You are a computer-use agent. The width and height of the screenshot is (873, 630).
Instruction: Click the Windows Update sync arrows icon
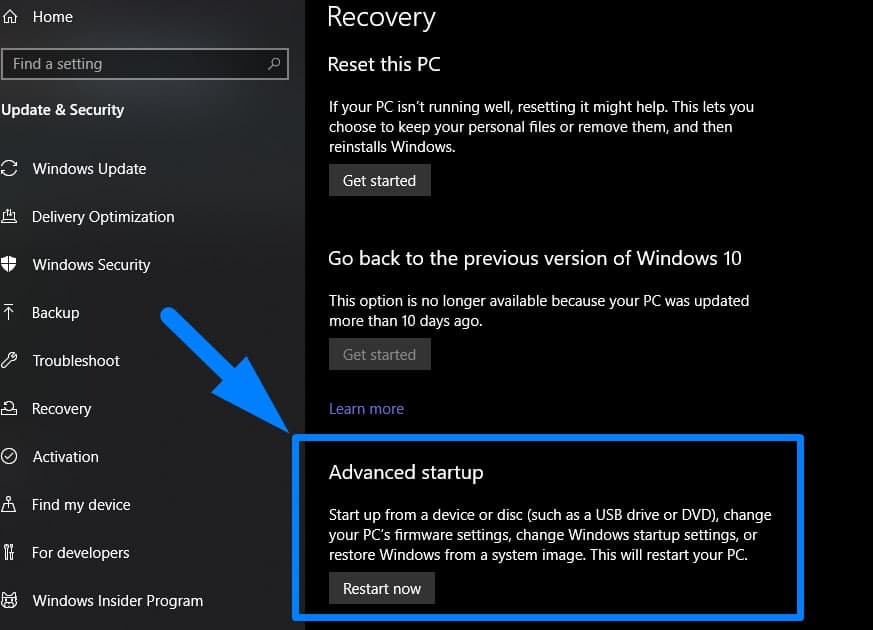pos(10,169)
